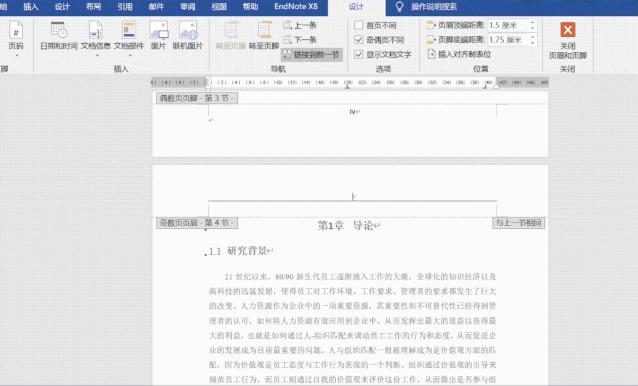Increase 页眉顶端距离 with the up arrow
The image size is (638, 386).
click(x=533, y=23)
